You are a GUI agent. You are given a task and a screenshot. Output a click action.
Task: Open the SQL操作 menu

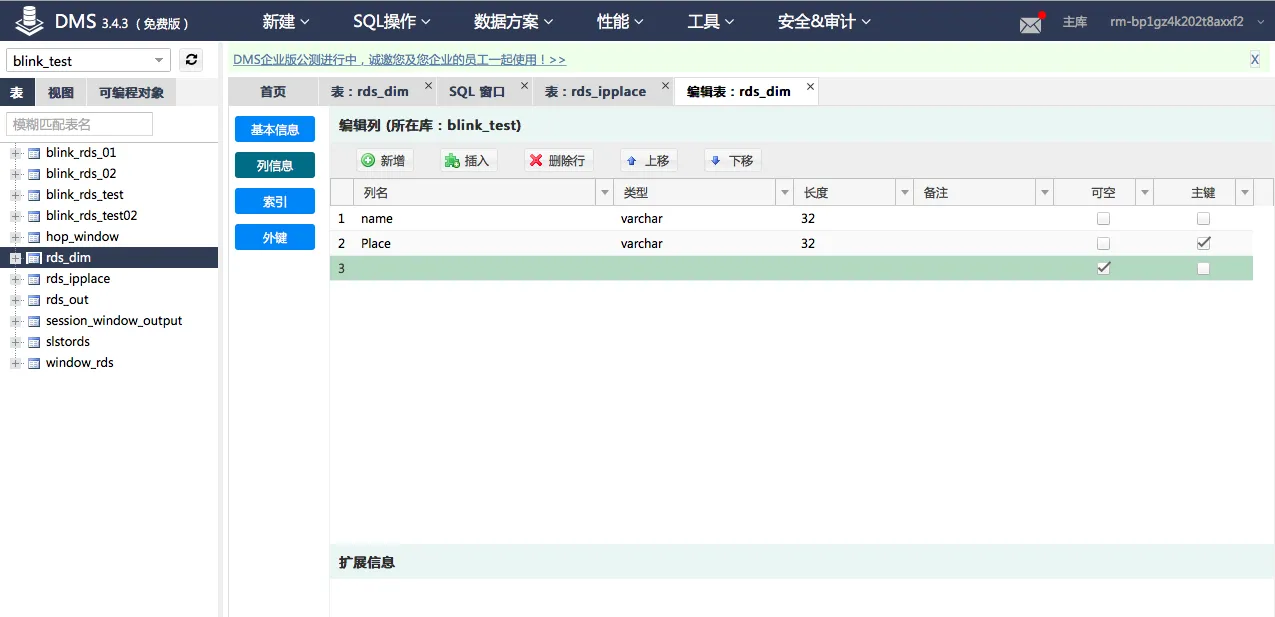click(392, 21)
